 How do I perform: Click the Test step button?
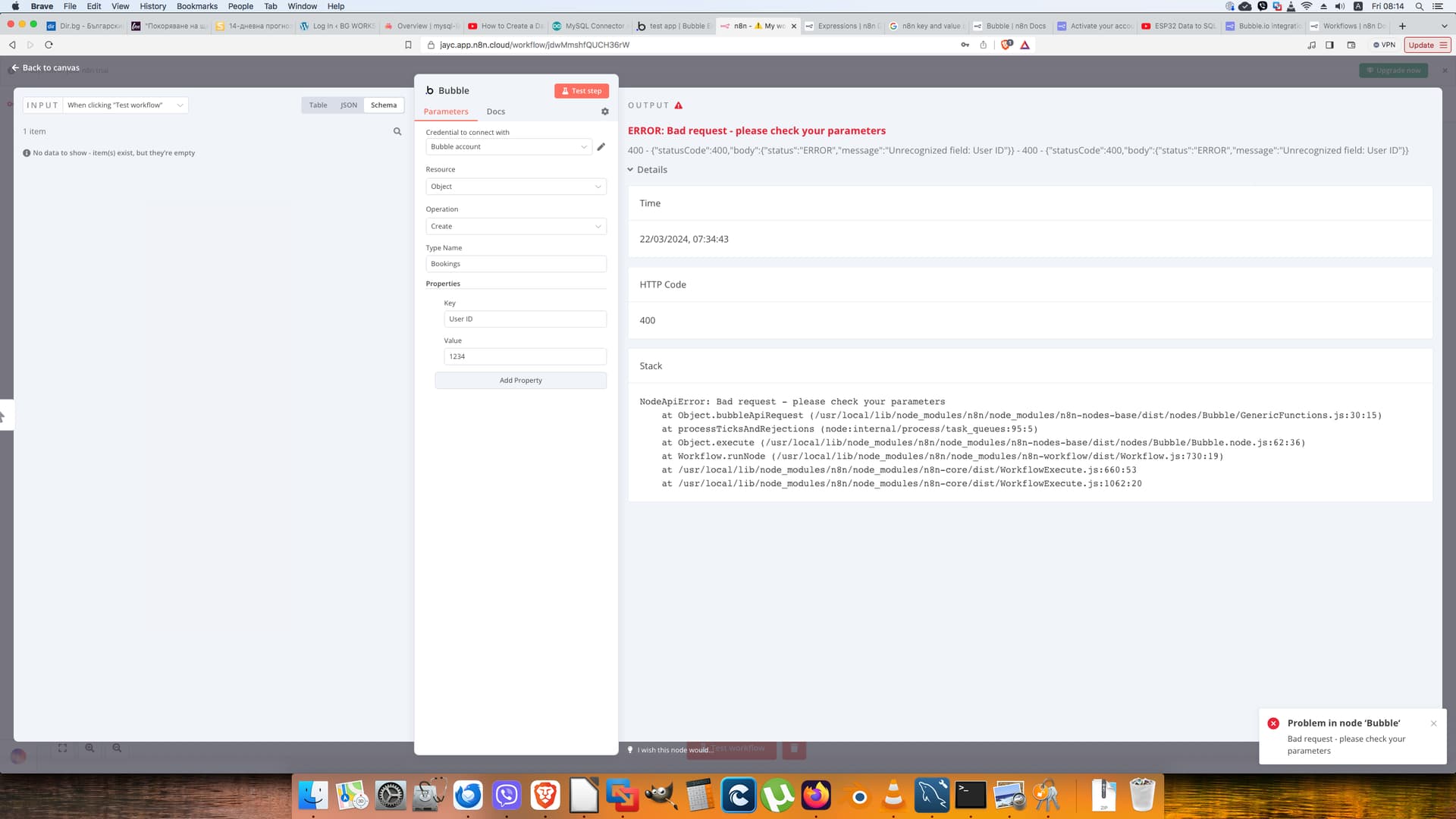pyautogui.click(x=581, y=91)
